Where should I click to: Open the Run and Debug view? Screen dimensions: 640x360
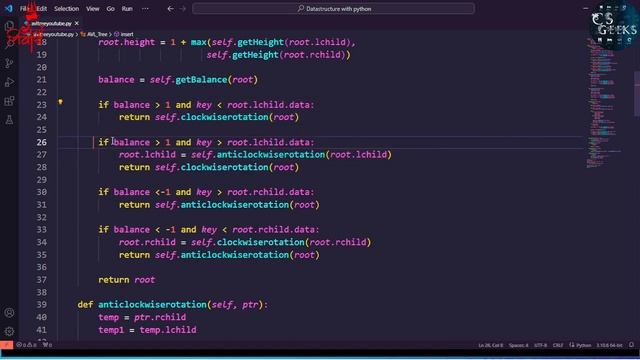pos(9,82)
